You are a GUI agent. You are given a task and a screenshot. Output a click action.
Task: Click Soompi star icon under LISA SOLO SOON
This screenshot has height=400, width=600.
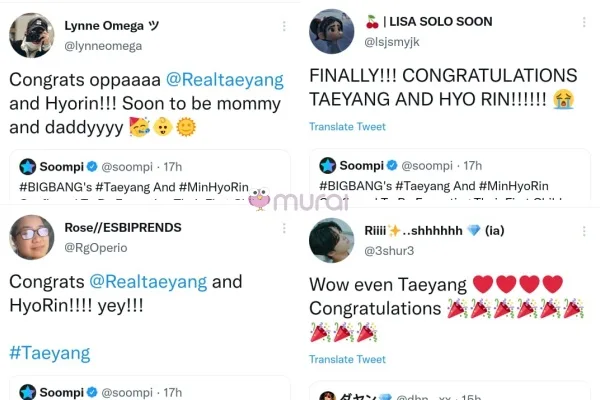coord(328,165)
